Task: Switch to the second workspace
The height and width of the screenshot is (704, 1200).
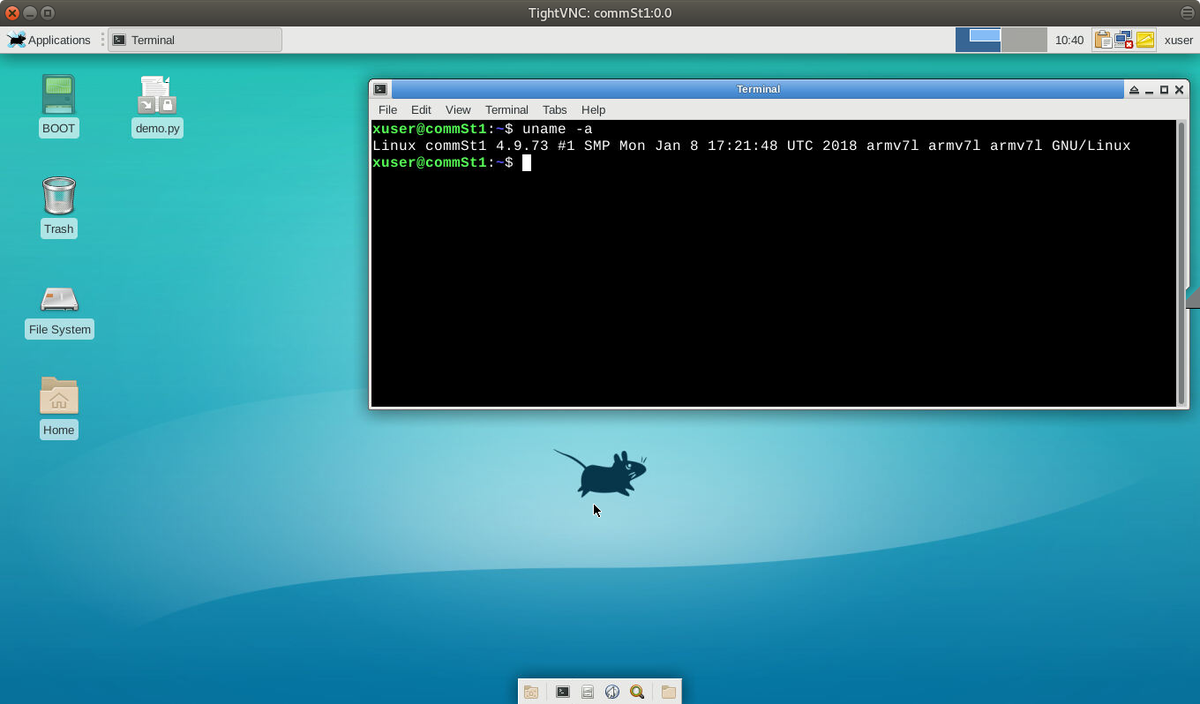Action: [x=1024, y=40]
